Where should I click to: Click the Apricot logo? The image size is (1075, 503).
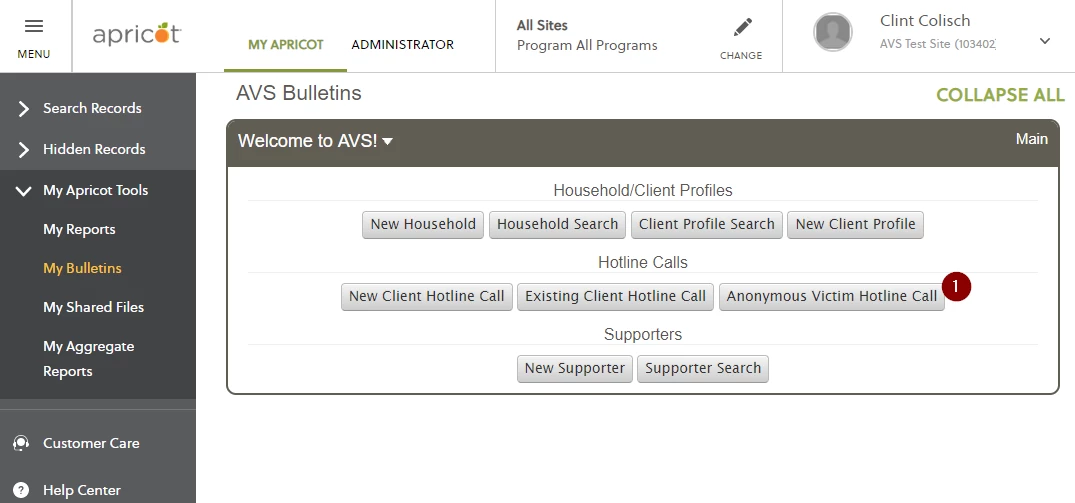[137, 34]
